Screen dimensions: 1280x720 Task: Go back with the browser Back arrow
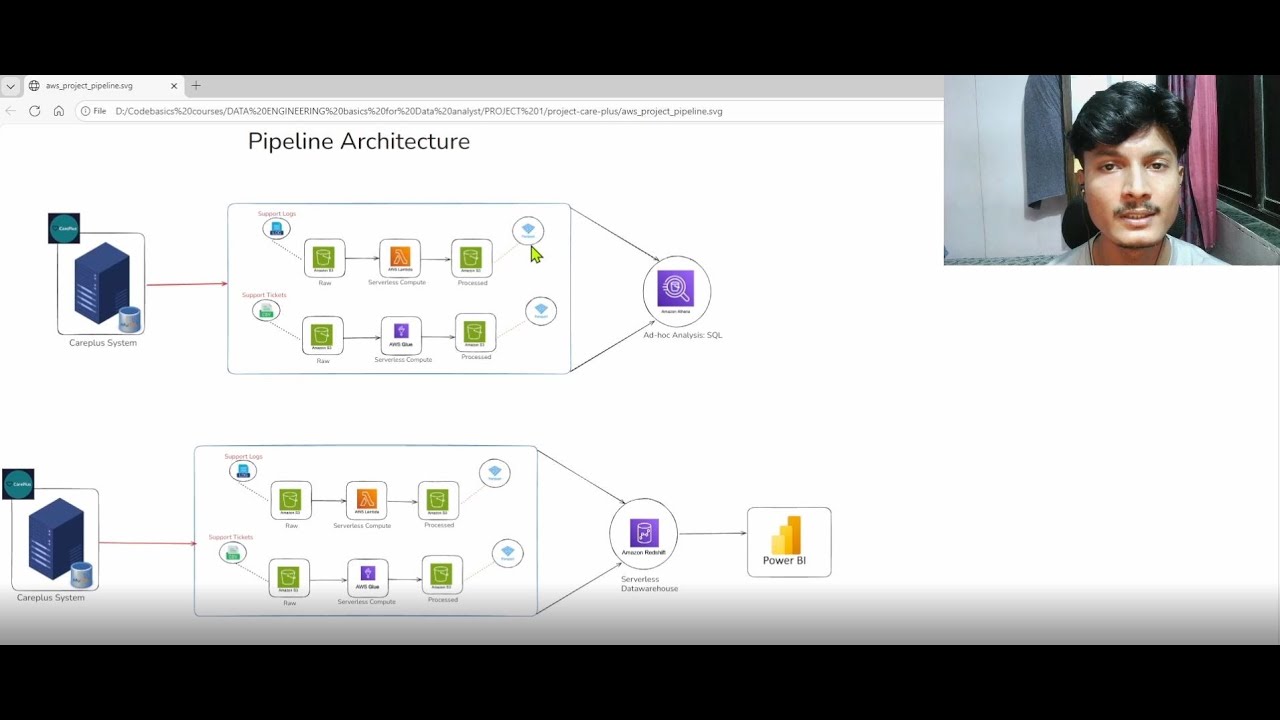point(10,111)
